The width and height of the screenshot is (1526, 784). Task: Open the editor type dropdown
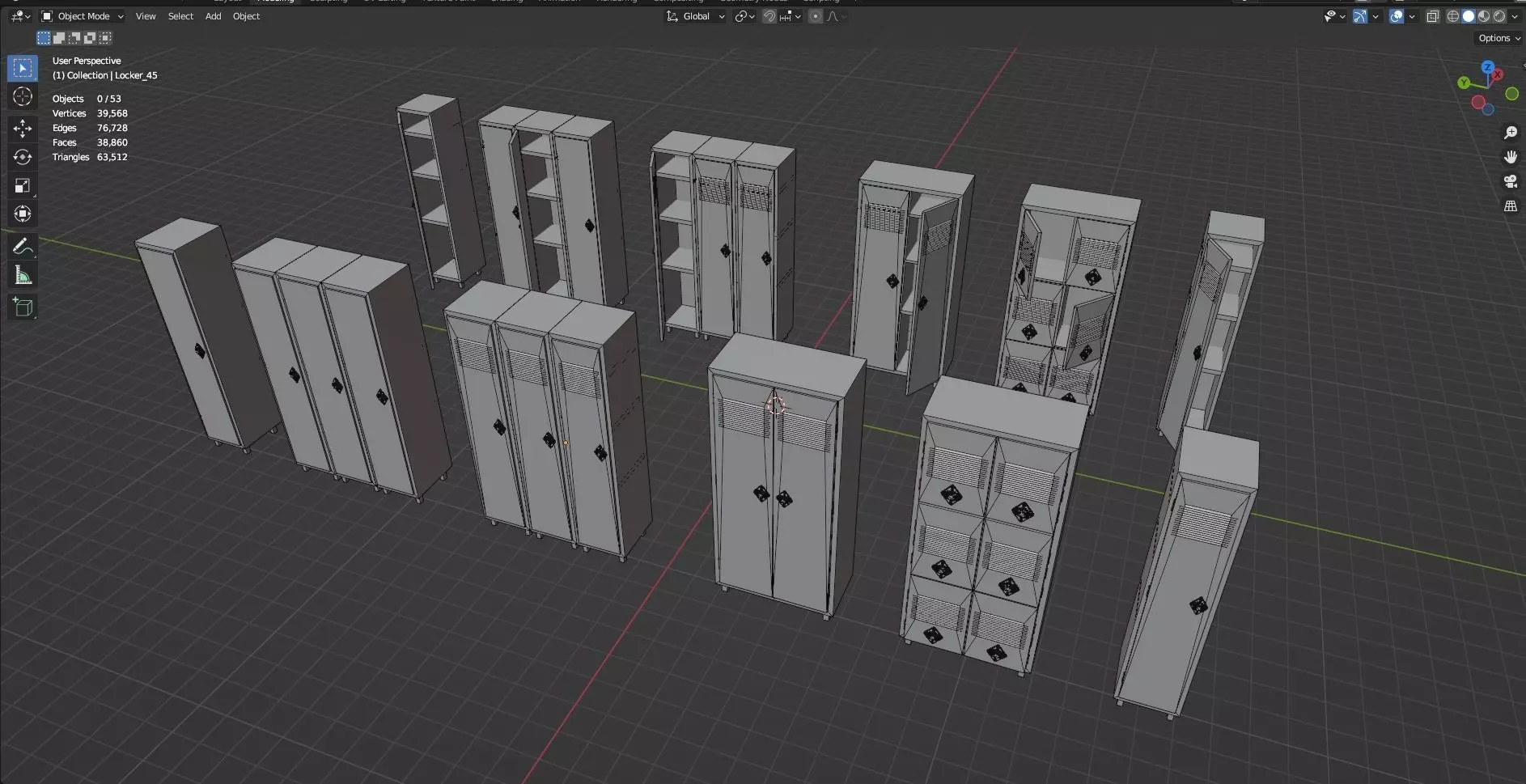21,16
